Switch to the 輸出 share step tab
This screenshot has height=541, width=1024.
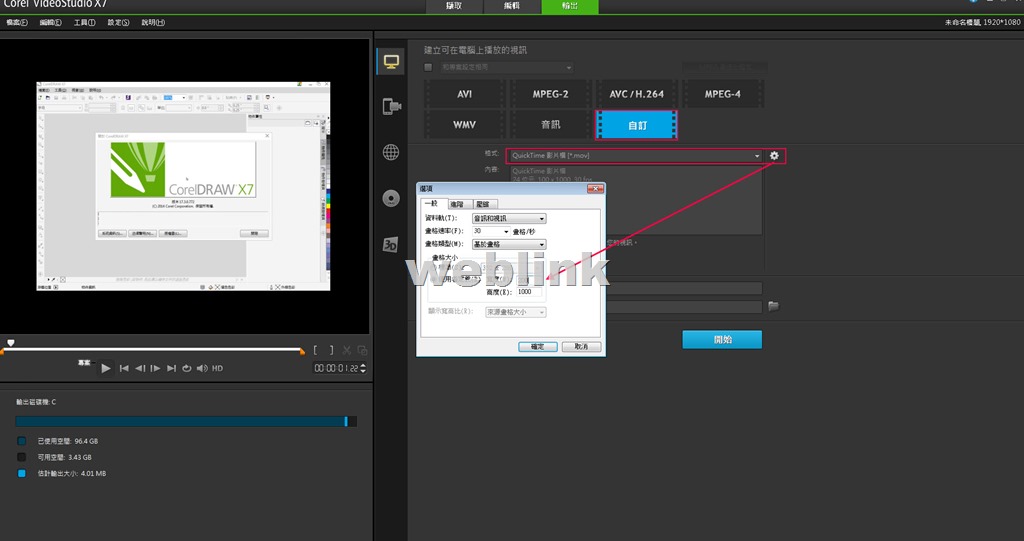[569, 6]
